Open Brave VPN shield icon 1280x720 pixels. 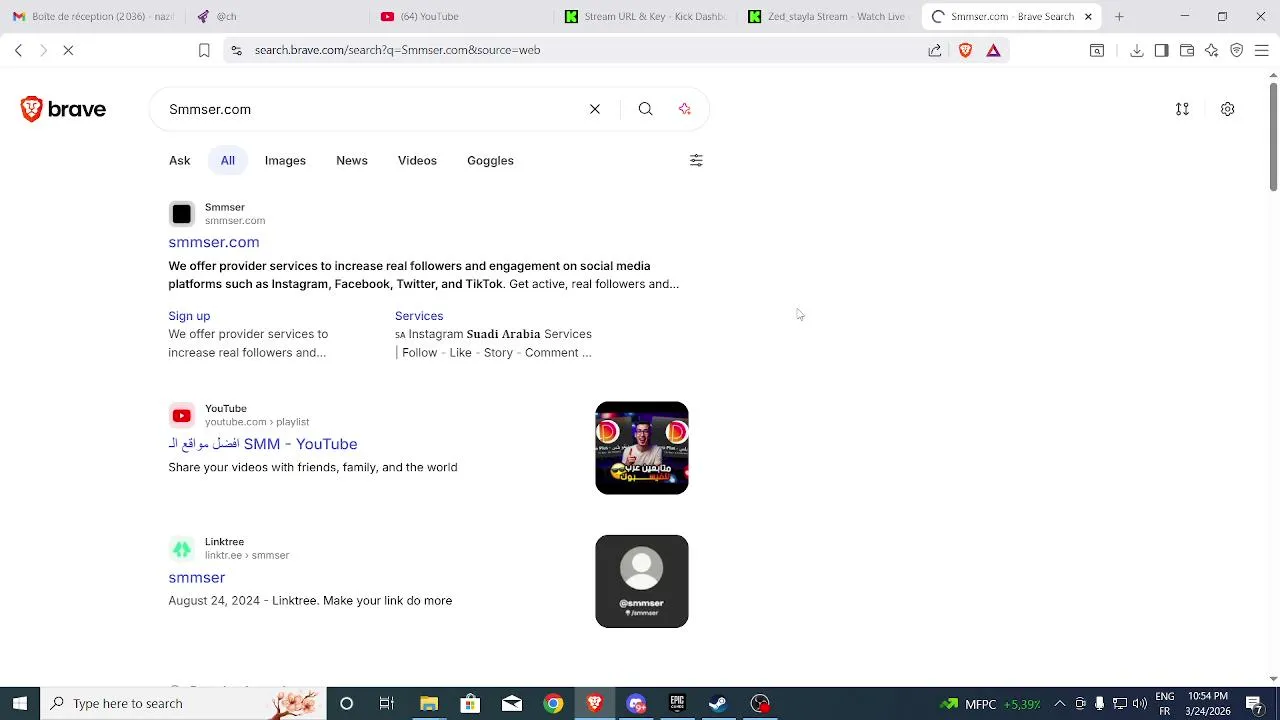pyautogui.click(x=1237, y=50)
